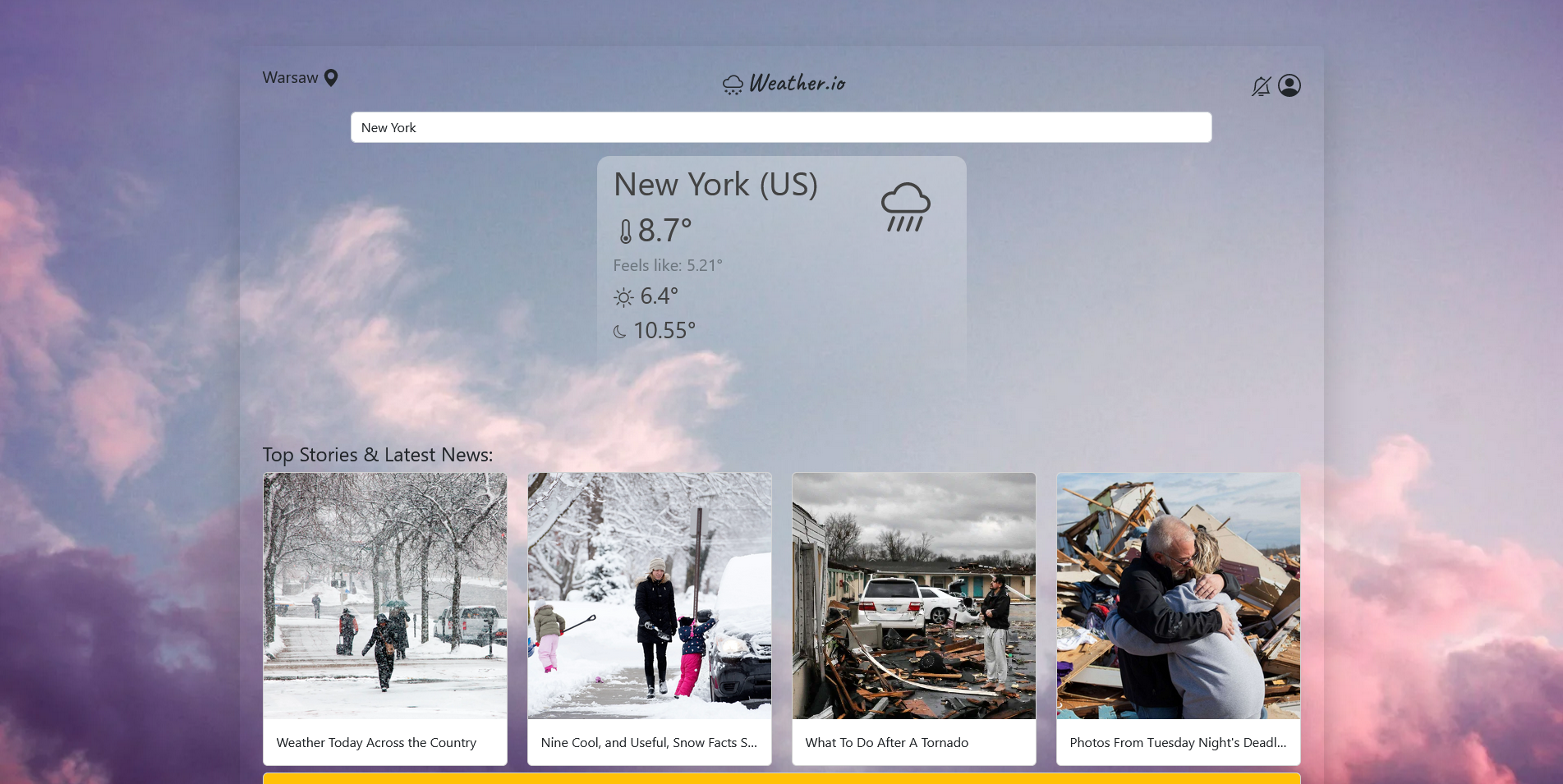Open the Weather.io logo link
1563x784 pixels.
784,84
